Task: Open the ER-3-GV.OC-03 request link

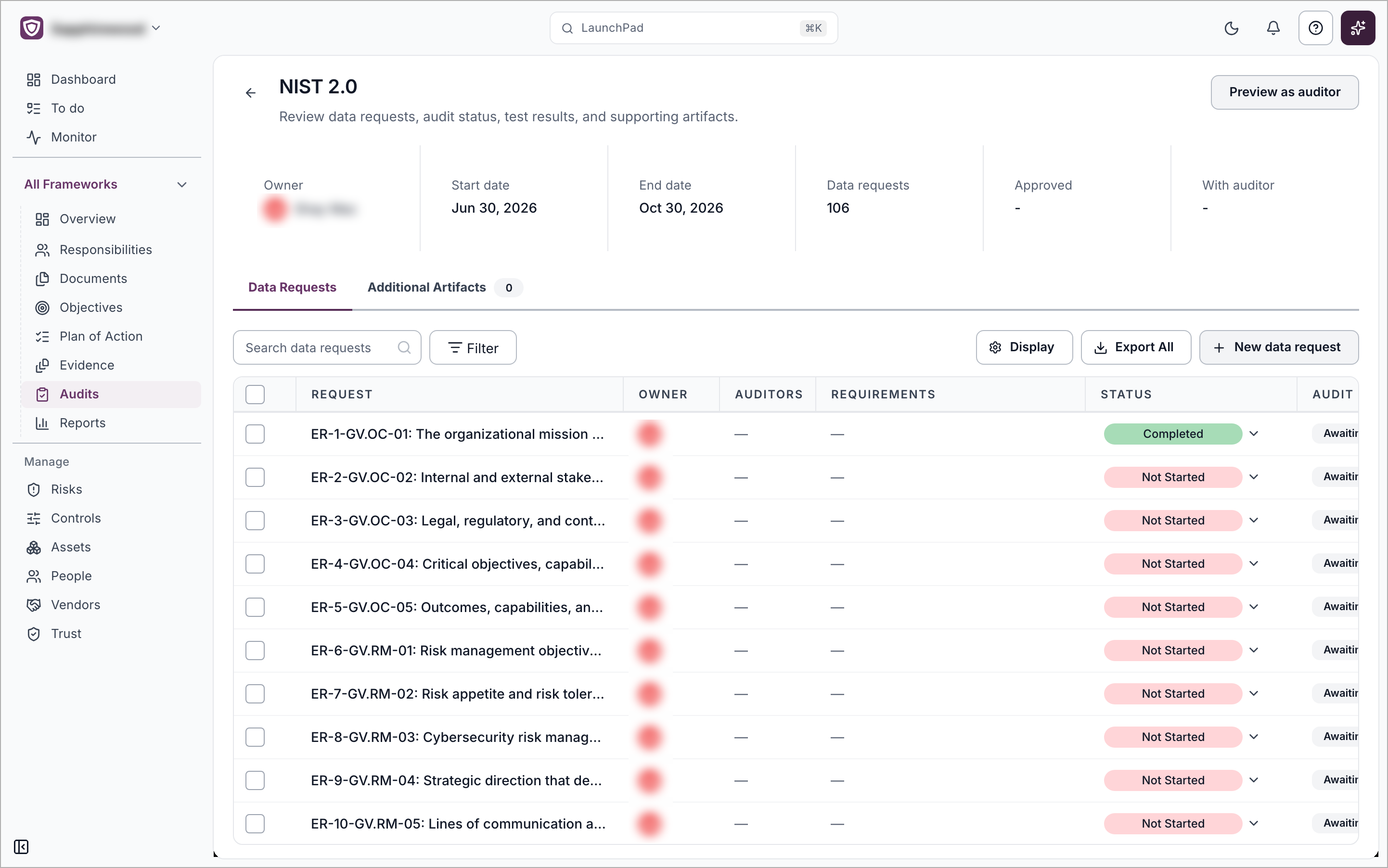Action: tap(458, 521)
